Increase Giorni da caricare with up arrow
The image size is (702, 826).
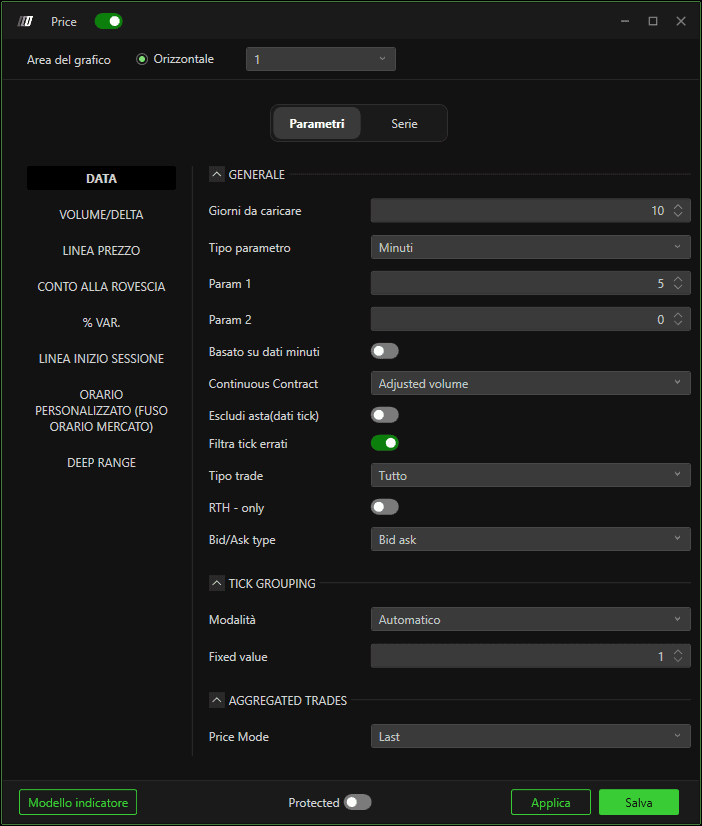coord(678,206)
